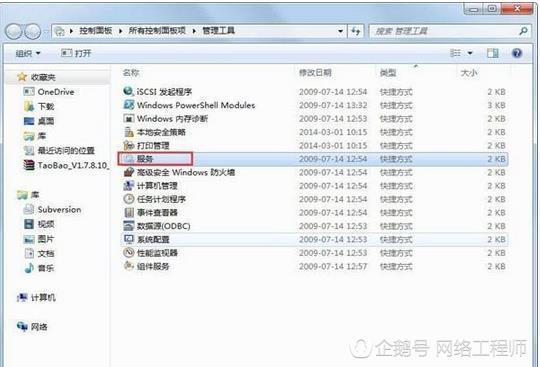Expand the arrow after 所有控制面板项 breadcrumb
540x367 pixels.
tap(194, 31)
